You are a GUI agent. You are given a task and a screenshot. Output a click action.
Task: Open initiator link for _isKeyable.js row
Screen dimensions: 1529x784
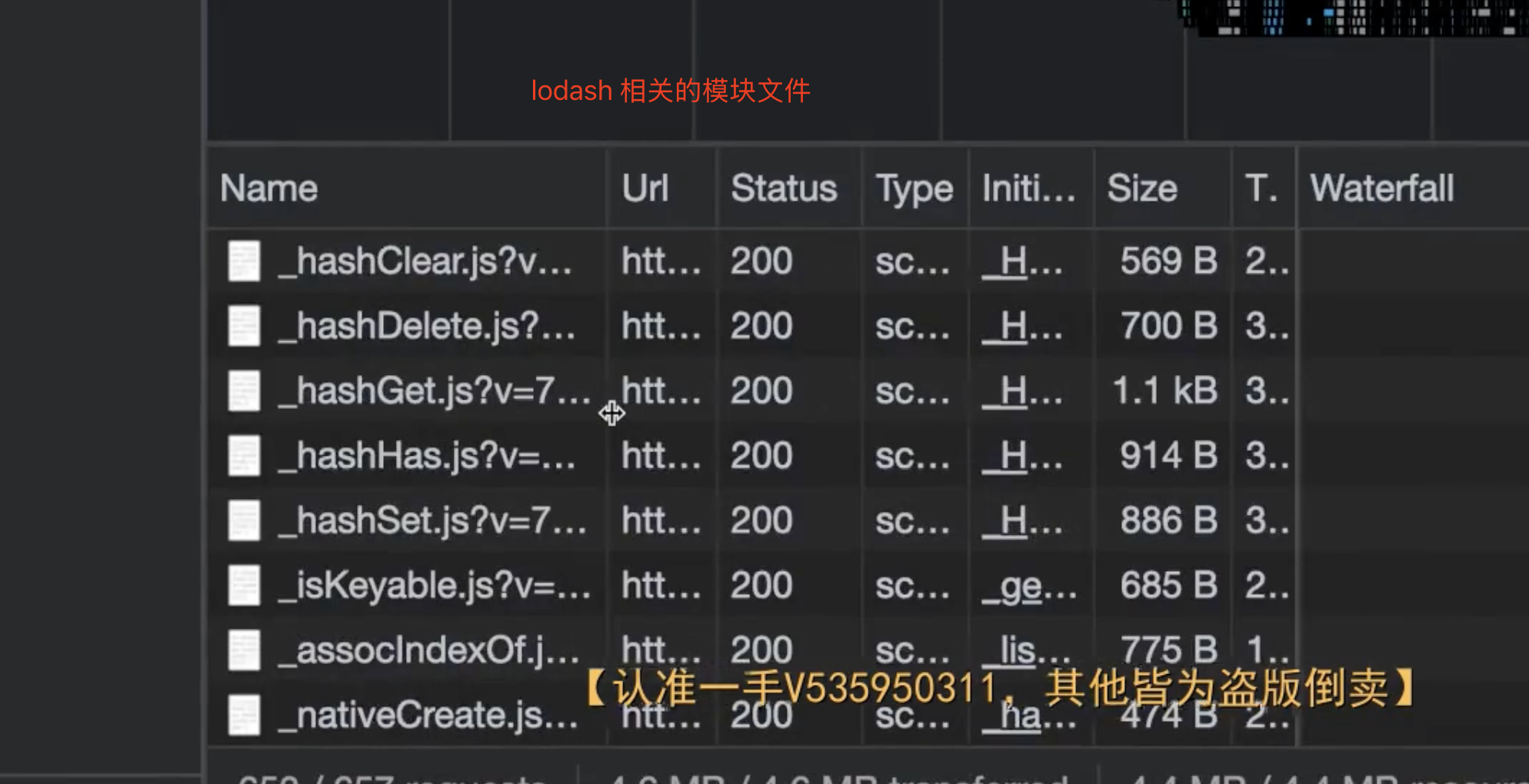click(1028, 586)
